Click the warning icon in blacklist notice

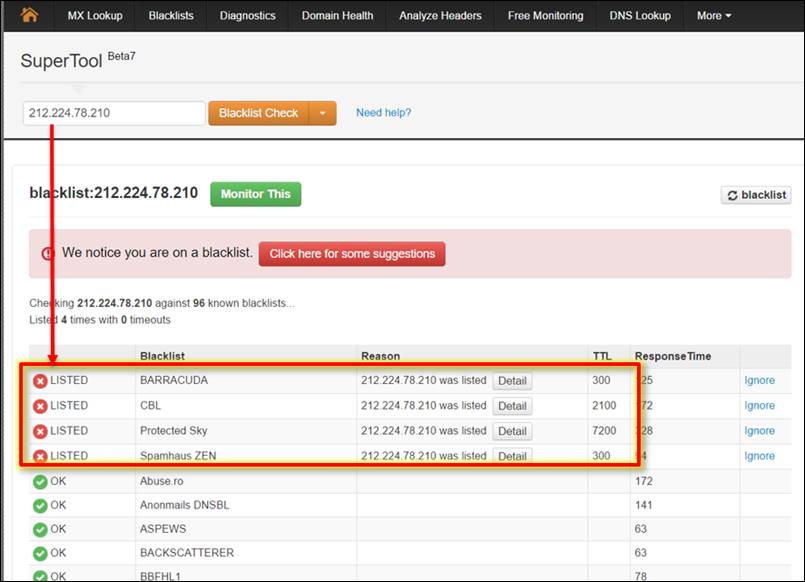pos(48,254)
